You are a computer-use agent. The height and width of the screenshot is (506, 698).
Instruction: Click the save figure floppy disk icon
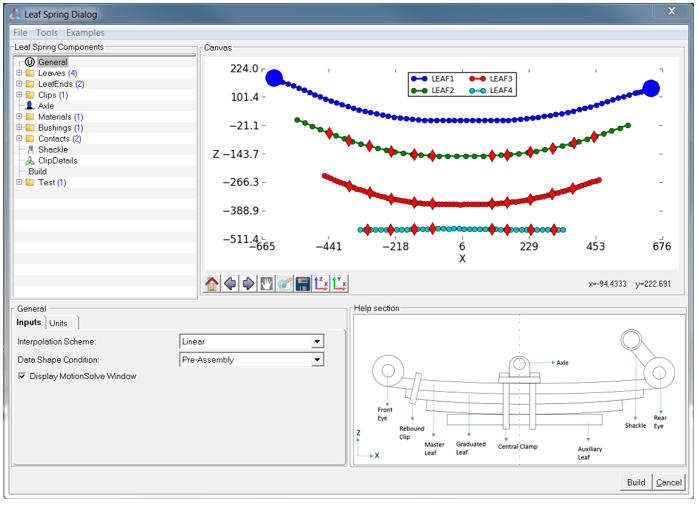tap(303, 284)
